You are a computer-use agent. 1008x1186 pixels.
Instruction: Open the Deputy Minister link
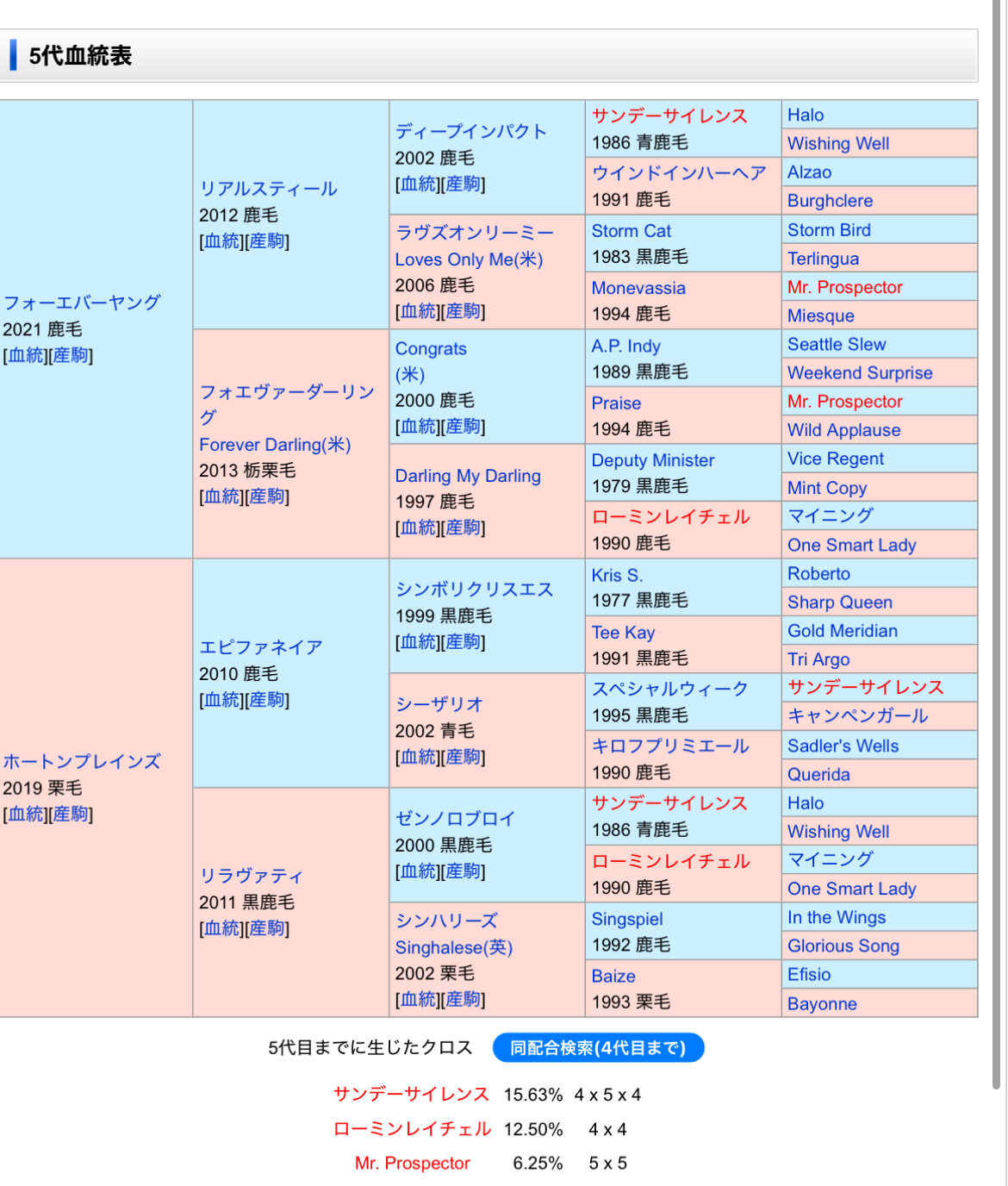click(653, 460)
